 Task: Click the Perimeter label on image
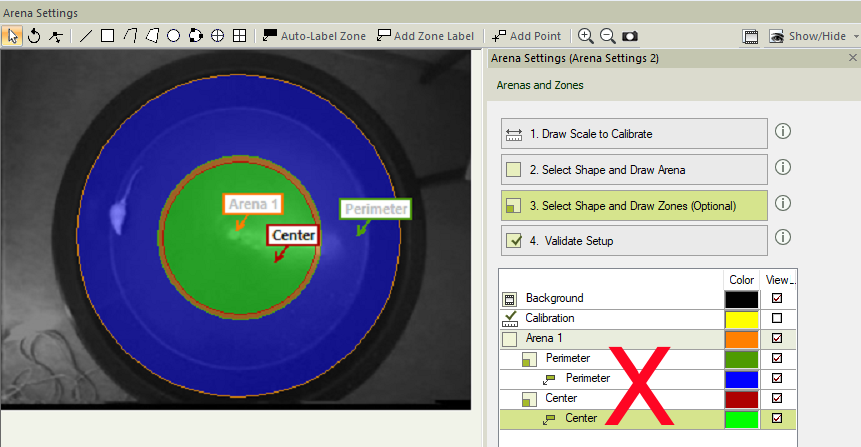[376, 209]
